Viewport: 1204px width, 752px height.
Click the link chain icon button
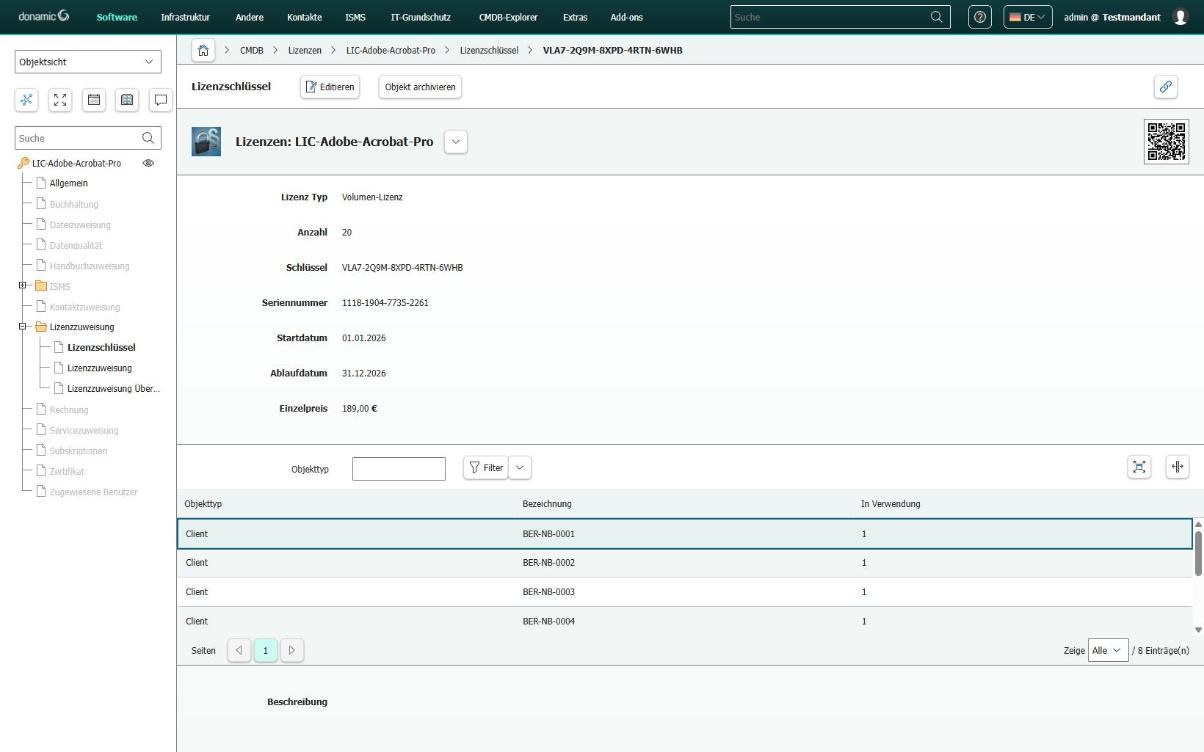pos(1165,87)
